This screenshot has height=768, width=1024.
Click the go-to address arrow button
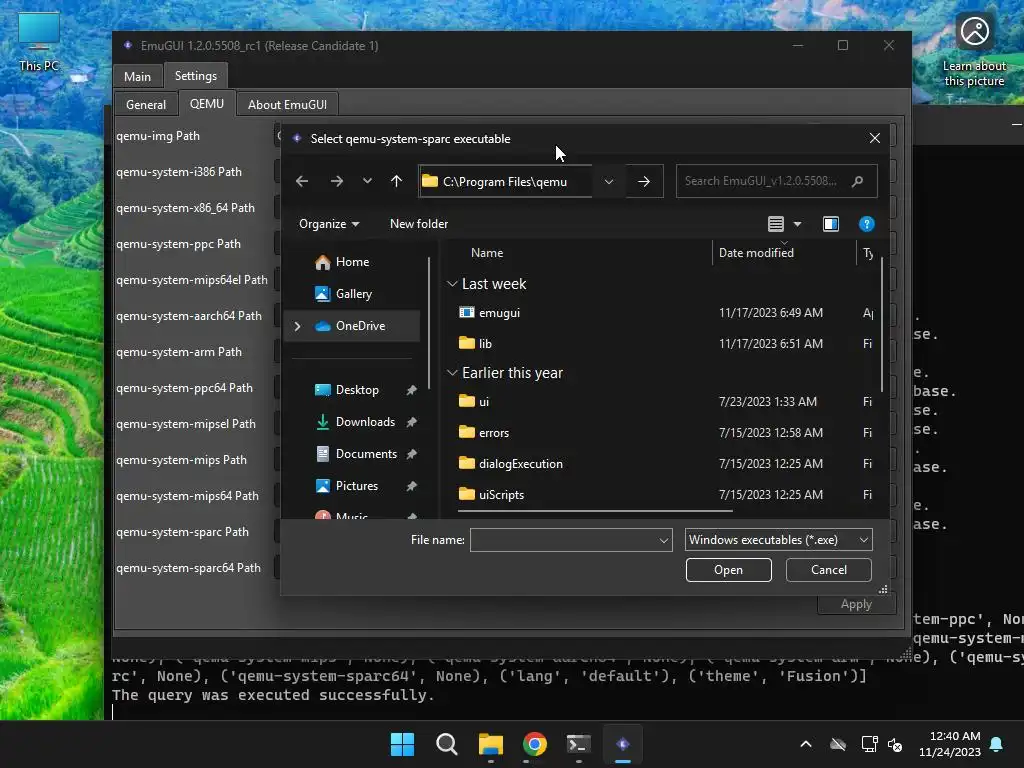point(644,182)
